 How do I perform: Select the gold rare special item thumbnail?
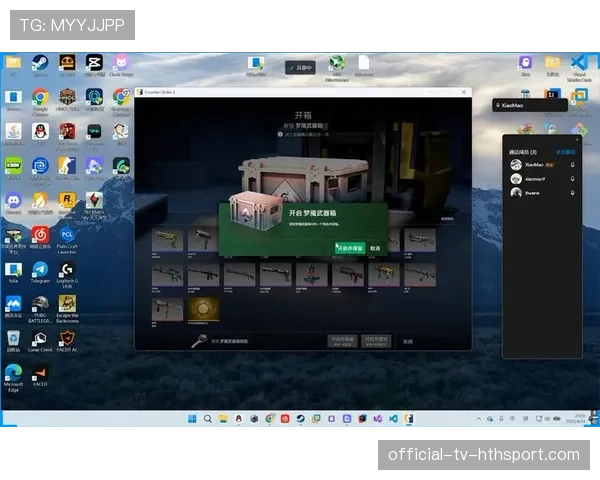(x=203, y=309)
